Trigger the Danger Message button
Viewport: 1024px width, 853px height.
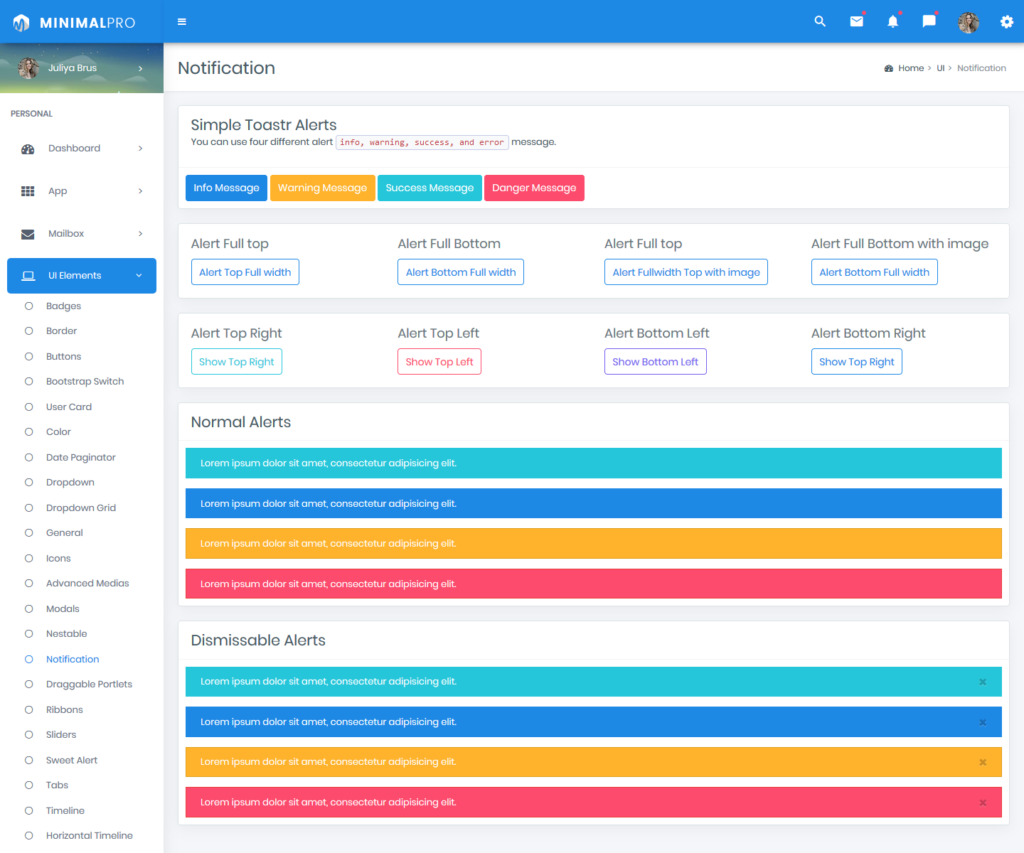click(534, 188)
